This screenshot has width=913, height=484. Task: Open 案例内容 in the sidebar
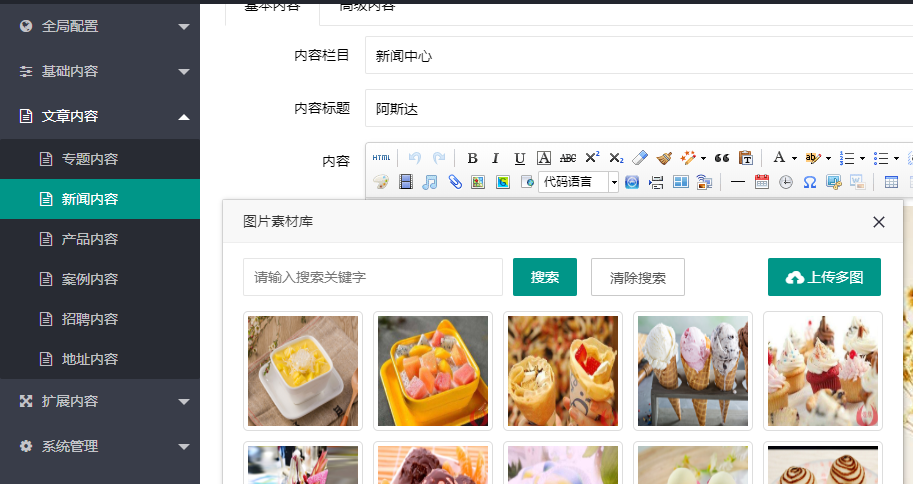coord(100,279)
